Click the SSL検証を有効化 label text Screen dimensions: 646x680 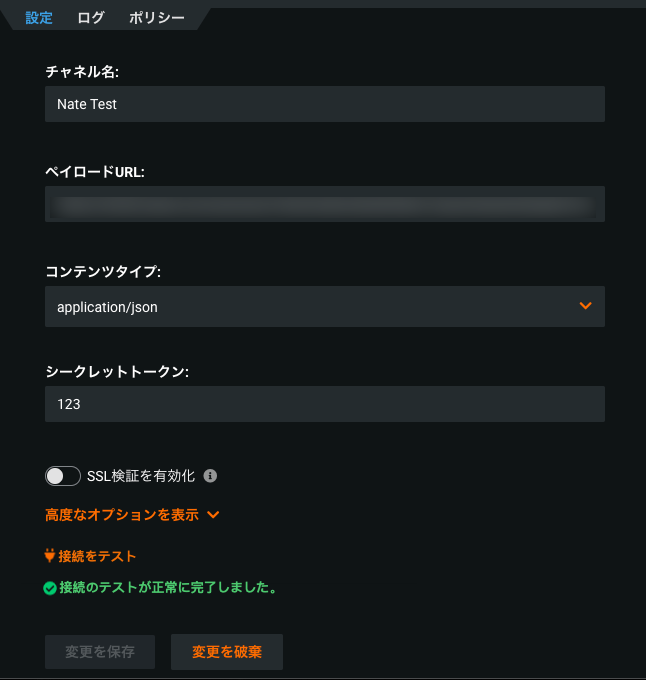coord(148,476)
